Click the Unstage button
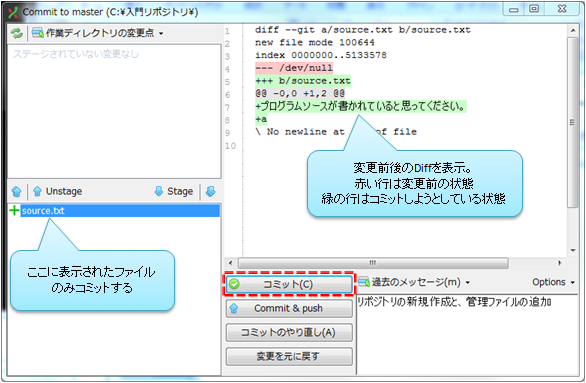The height and width of the screenshot is (383, 586). (58, 192)
